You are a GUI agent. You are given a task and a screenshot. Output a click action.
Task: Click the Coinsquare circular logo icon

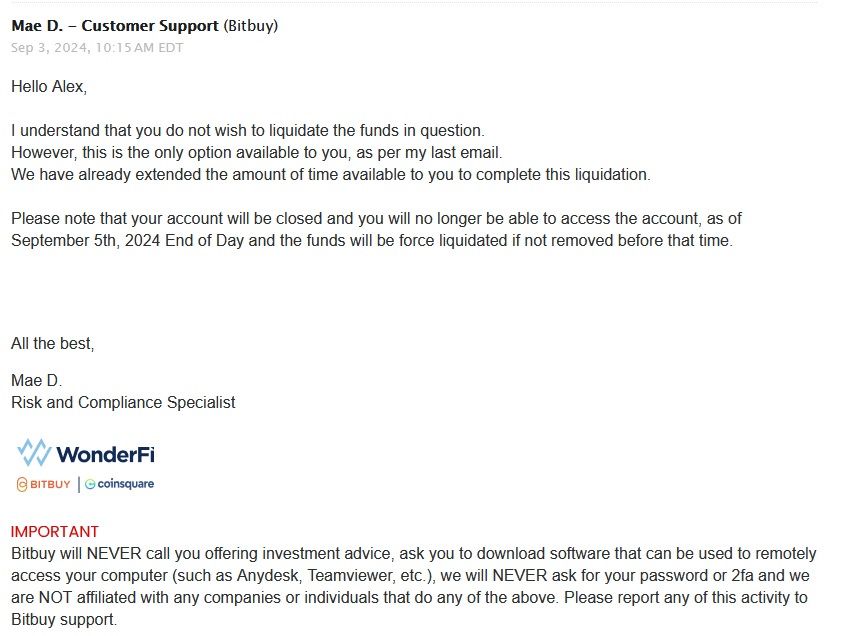[x=90, y=484]
